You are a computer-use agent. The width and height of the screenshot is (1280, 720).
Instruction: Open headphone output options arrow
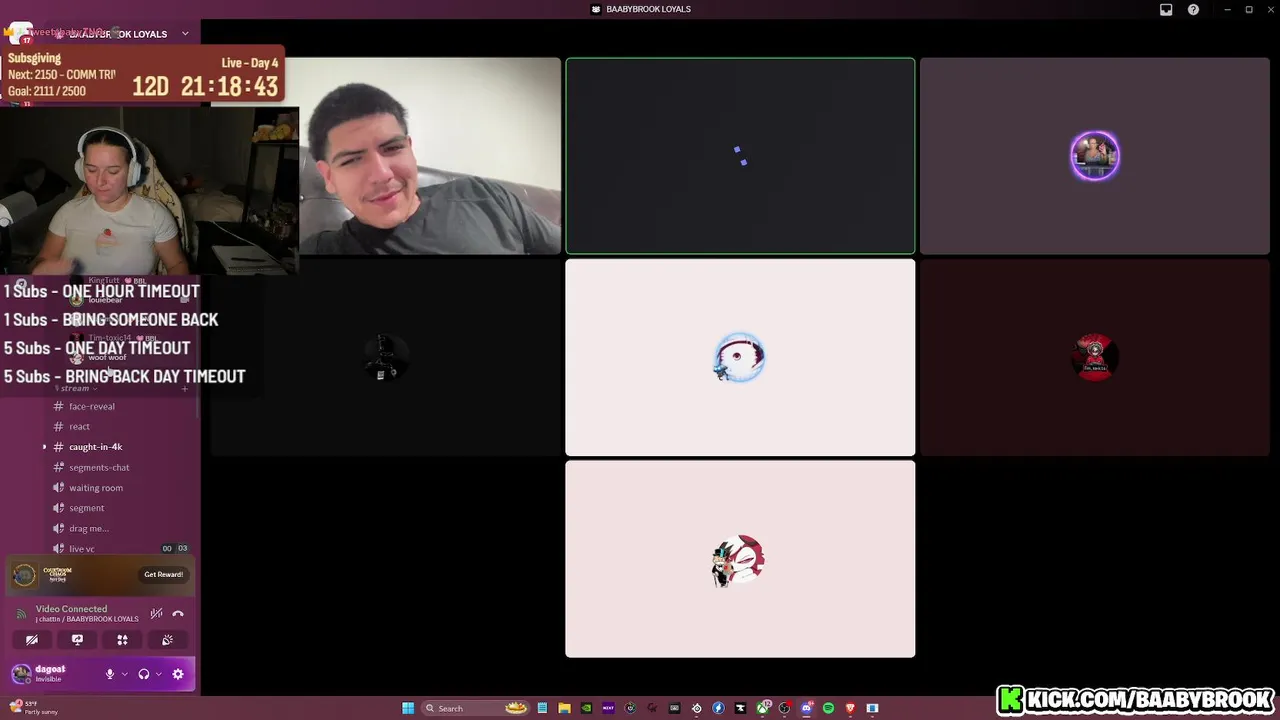coord(158,674)
